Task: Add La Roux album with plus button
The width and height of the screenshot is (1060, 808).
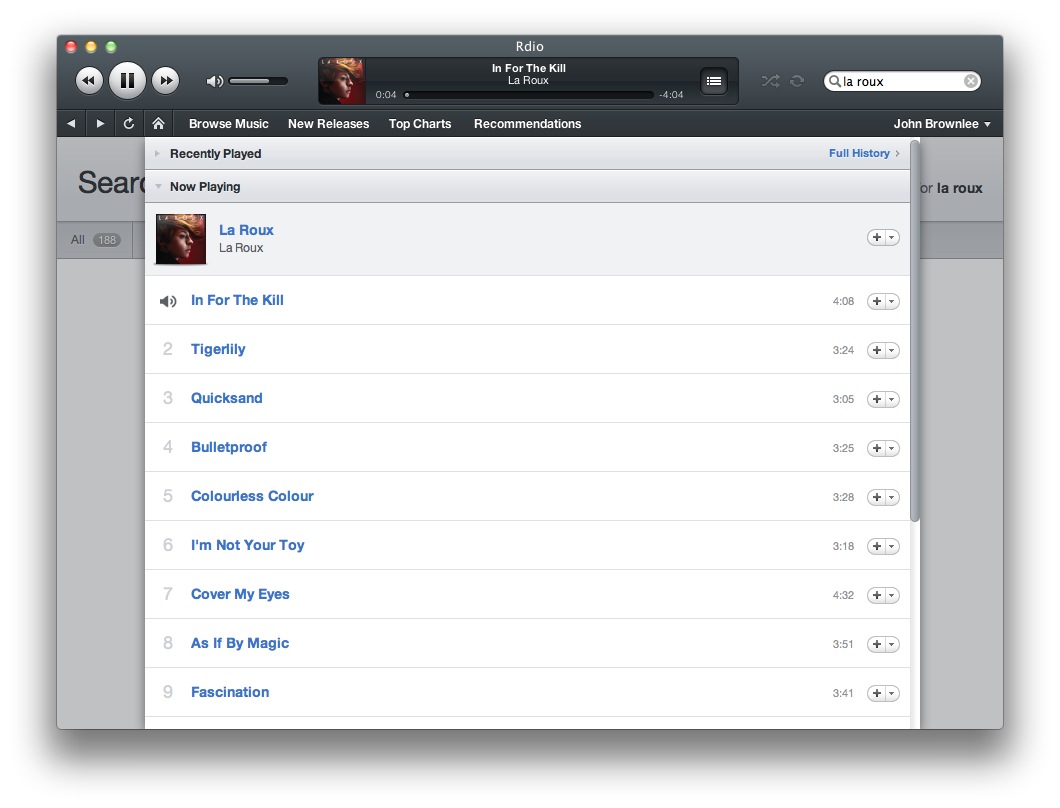Action: (876, 237)
